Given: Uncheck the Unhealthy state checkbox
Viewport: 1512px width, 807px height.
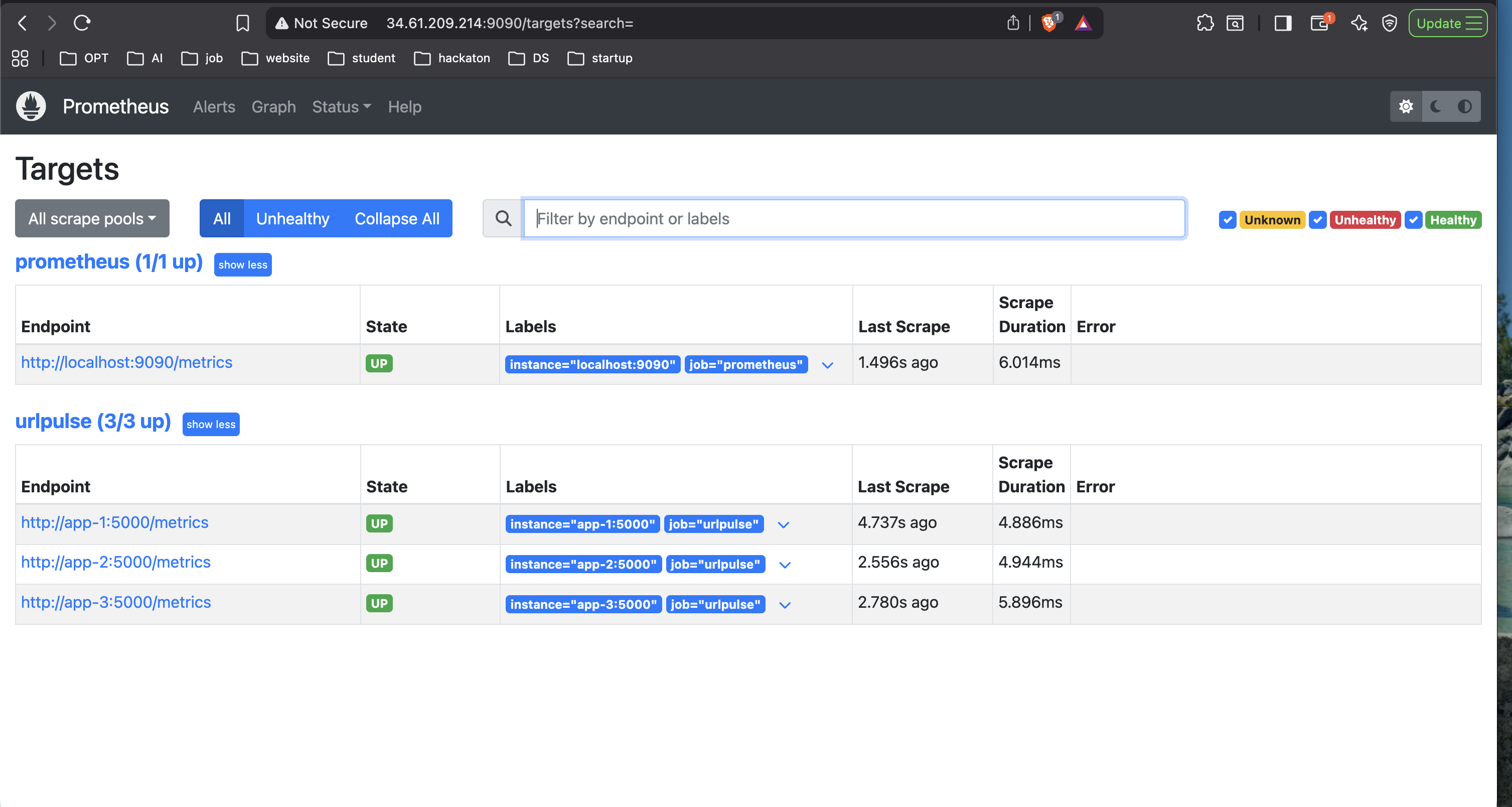Looking at the screenshot, I should (x=1318, y=220).
